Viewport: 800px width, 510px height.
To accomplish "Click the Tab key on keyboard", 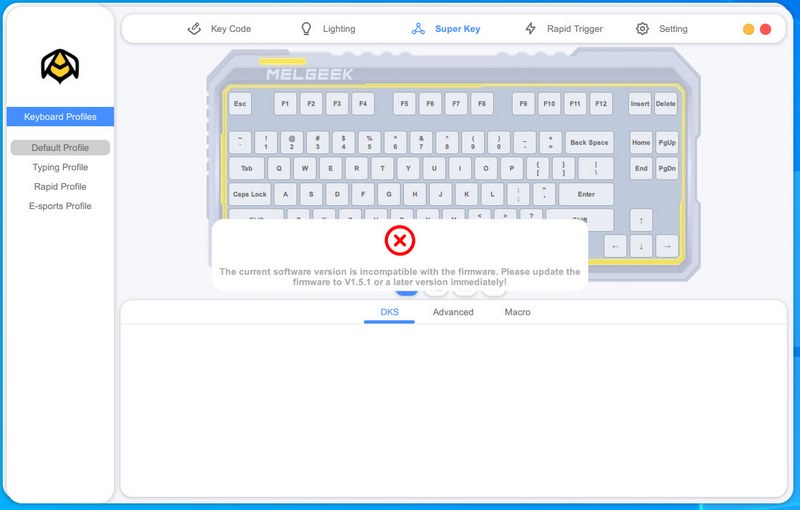I will point(246,168).
